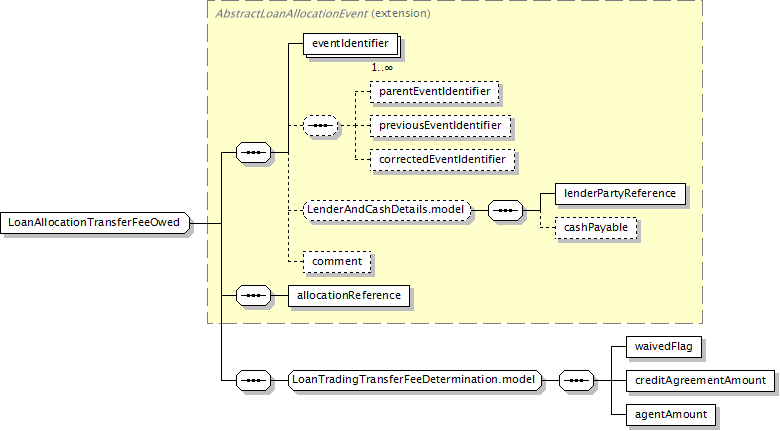Select the parentEventIdentifier optional element
780x431 pixels.
tap(434, 92)
